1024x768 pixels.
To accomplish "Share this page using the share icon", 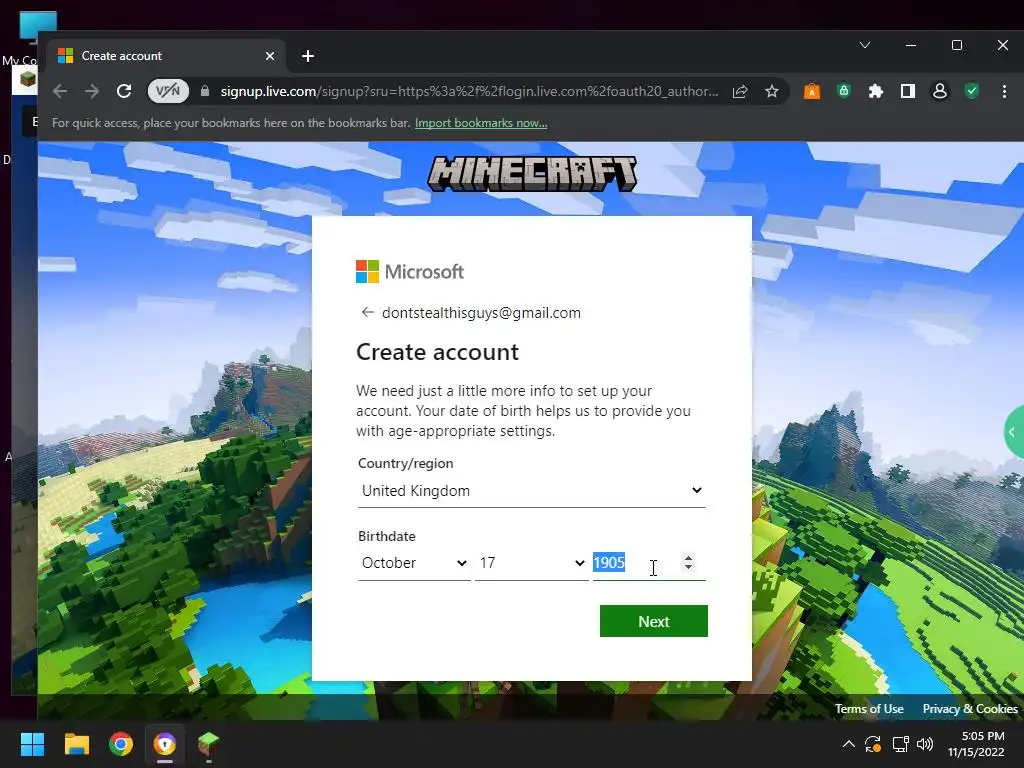I will tap(740, 91).
